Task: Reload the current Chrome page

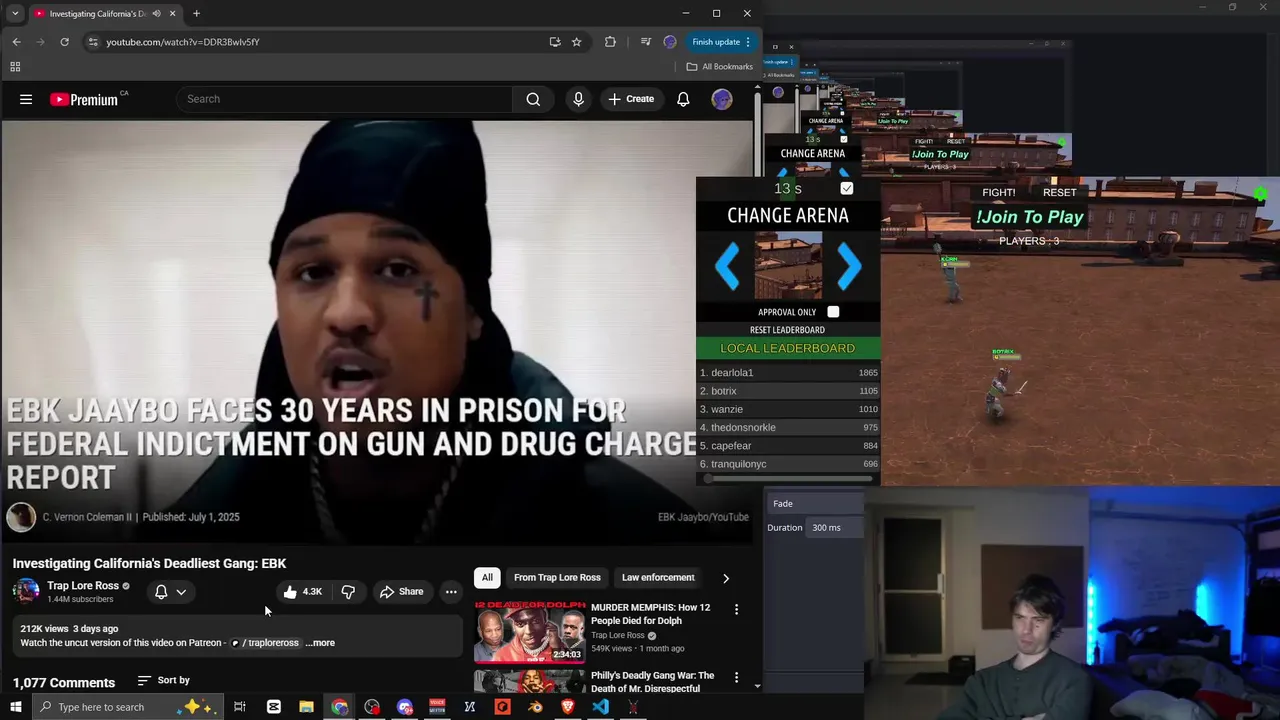Action: (x=64, y=42)
